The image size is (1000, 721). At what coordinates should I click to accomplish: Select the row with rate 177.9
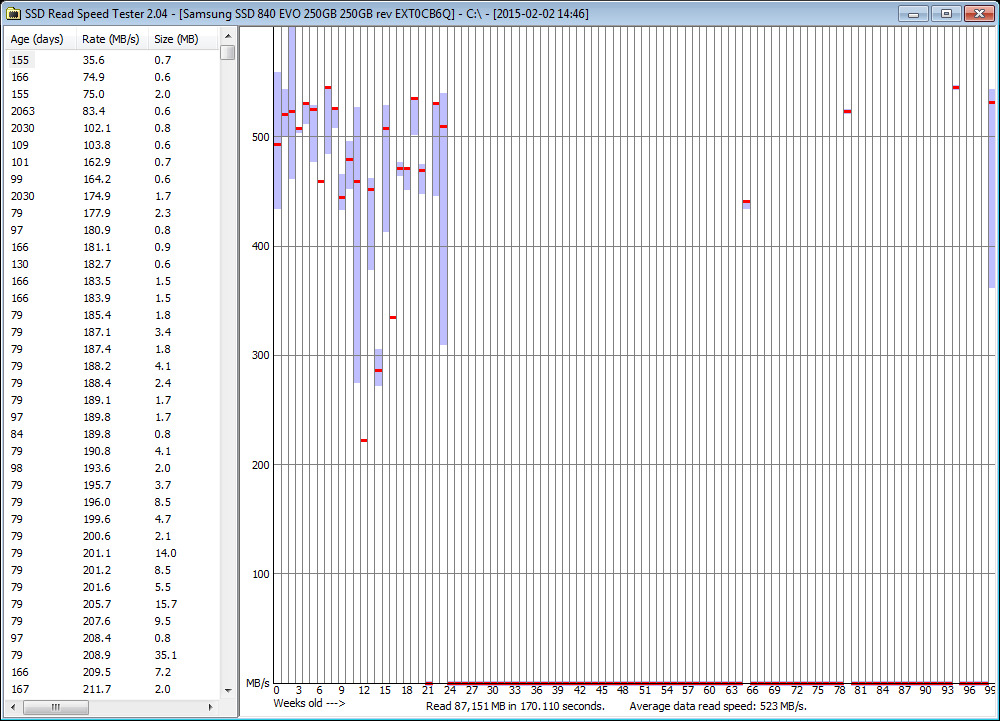(112, 213)
